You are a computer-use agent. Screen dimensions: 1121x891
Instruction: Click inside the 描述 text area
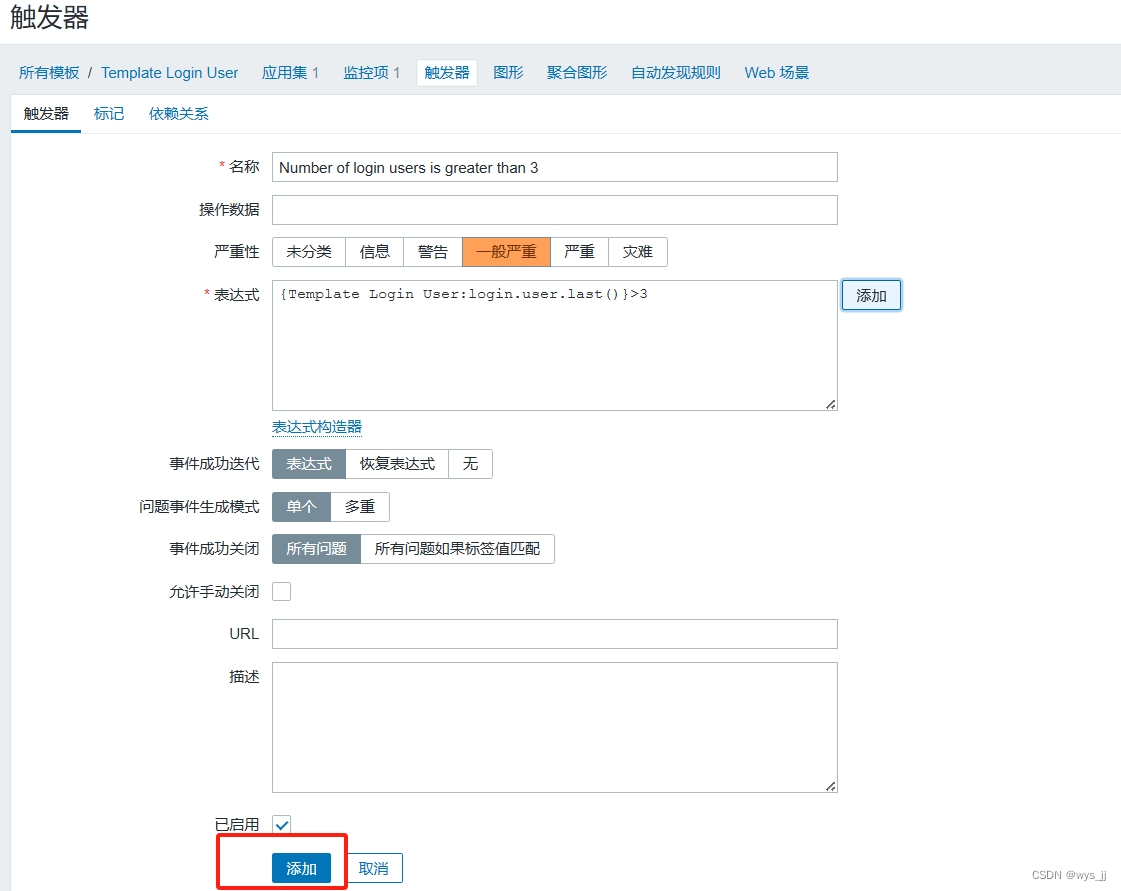(x=555, y=727)
